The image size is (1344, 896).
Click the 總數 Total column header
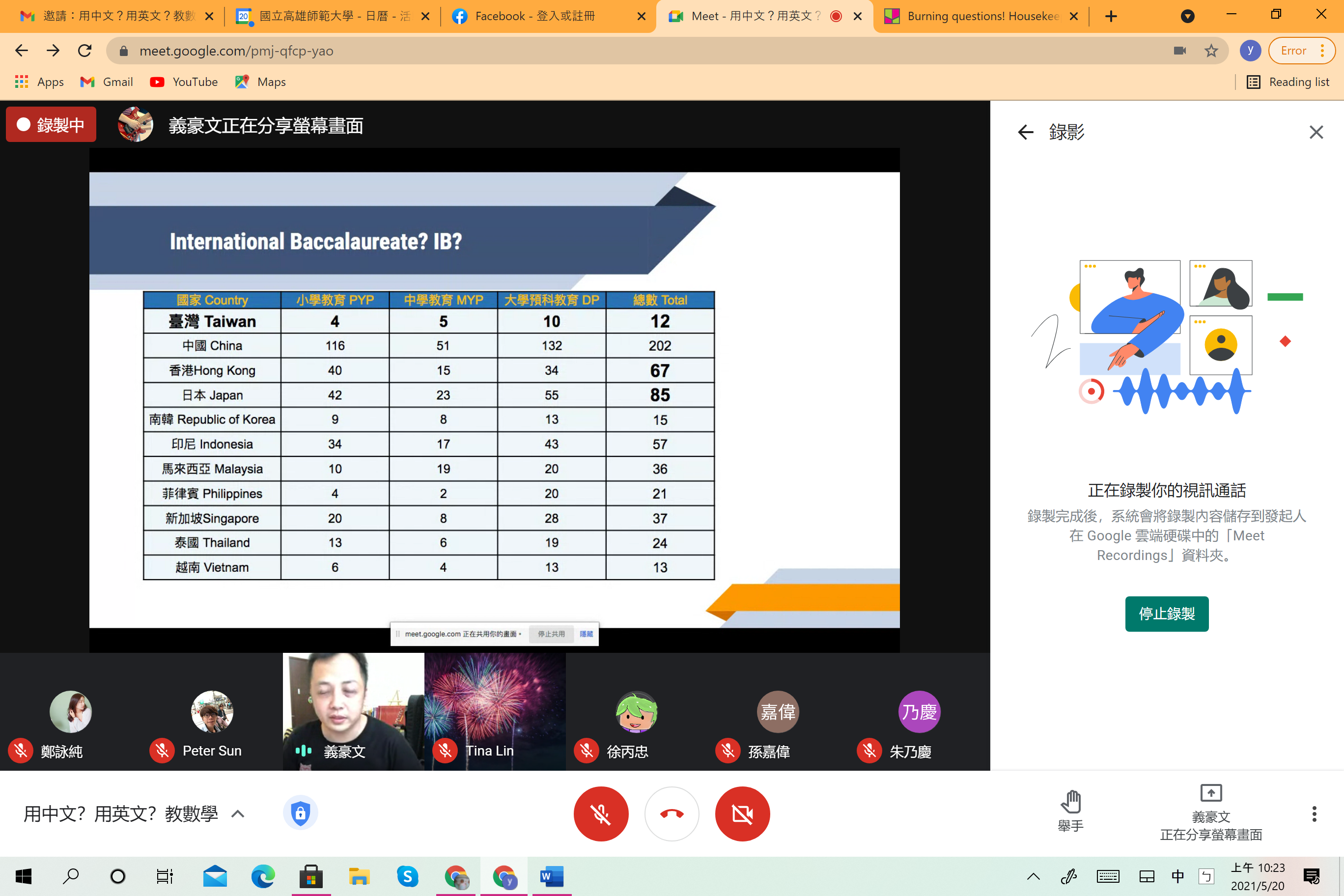point(660,300)
